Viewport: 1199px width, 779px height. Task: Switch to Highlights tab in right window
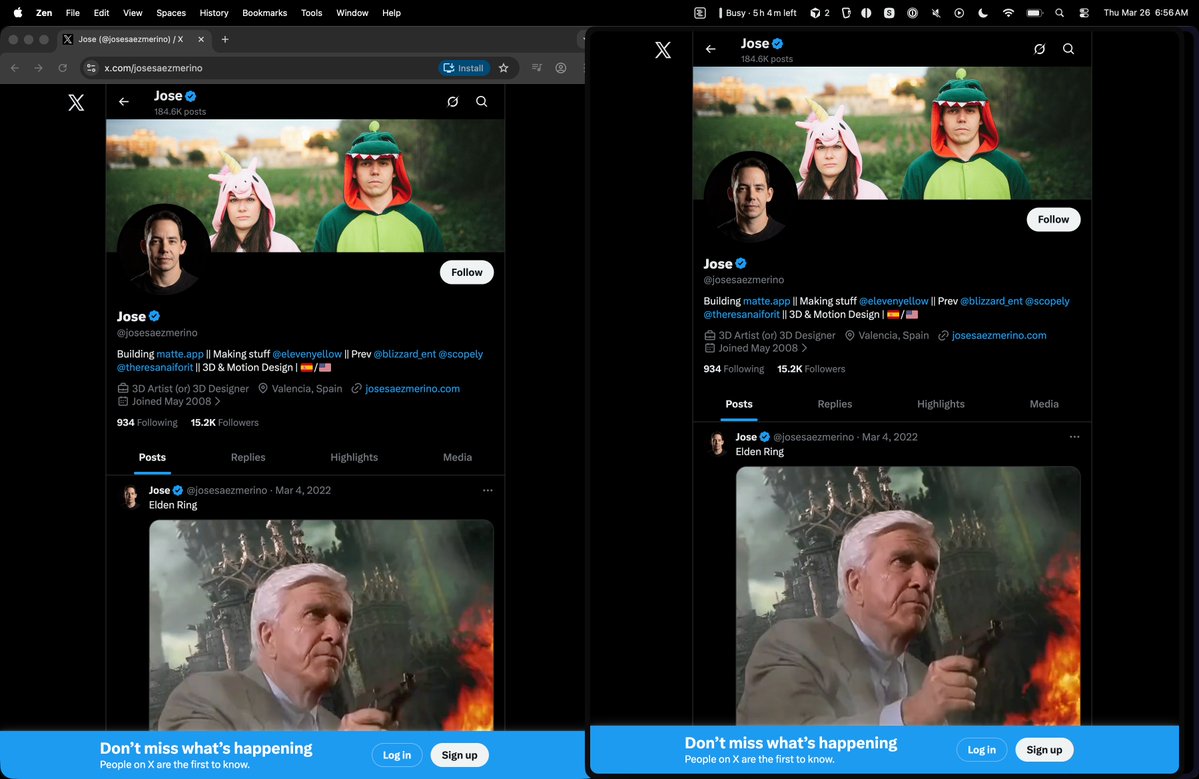click(x=941, y=404)
